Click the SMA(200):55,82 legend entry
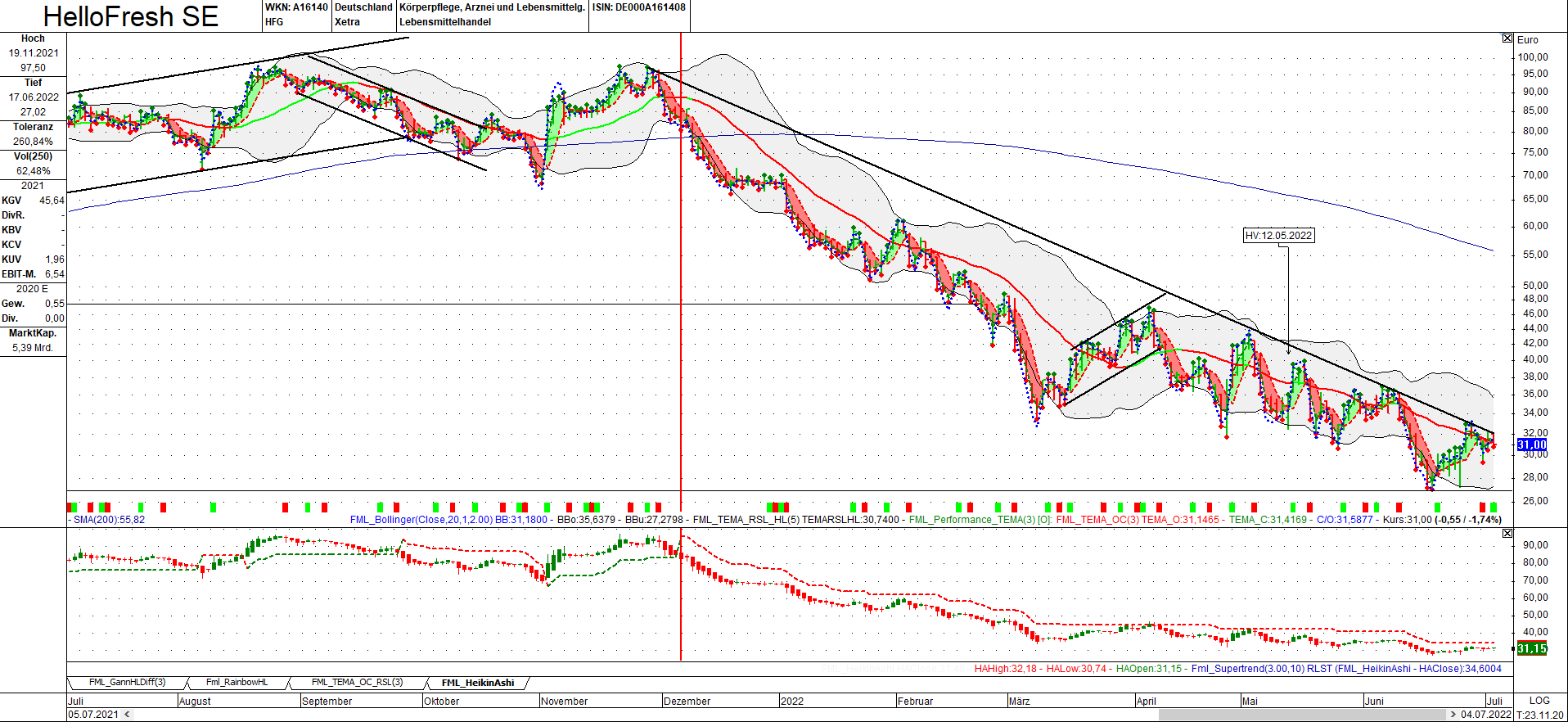The image size is (1568, 722). point(109,520)
